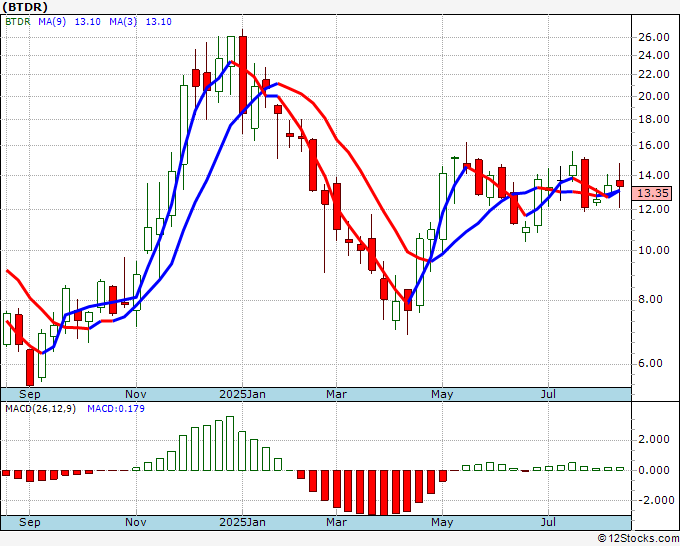The height and width of the screenshot is (546, 680).
Task: Click the 12.00 price axis label
Action: (x=654, y=209)
